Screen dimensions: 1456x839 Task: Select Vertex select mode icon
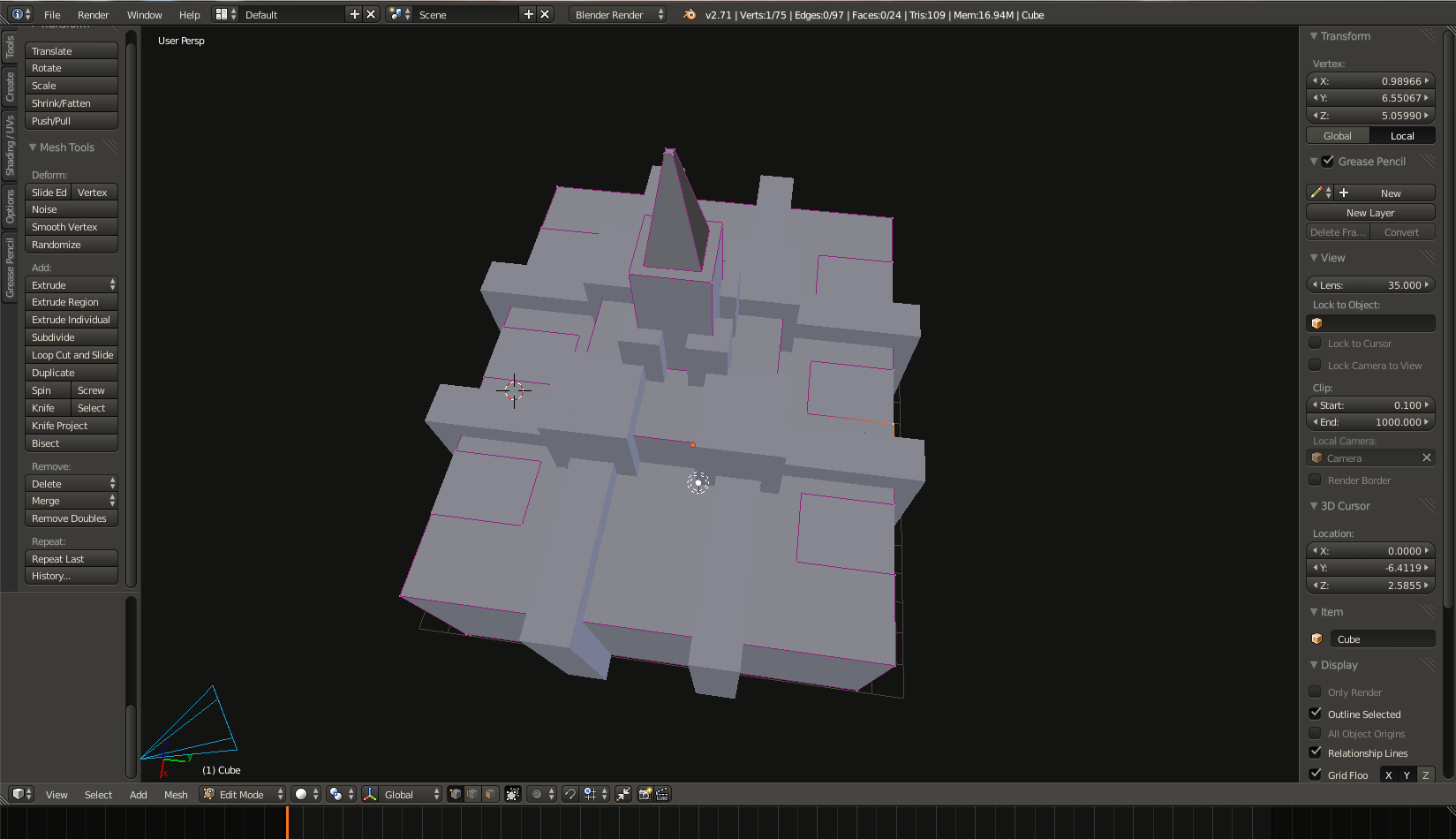tap(456, 794)
